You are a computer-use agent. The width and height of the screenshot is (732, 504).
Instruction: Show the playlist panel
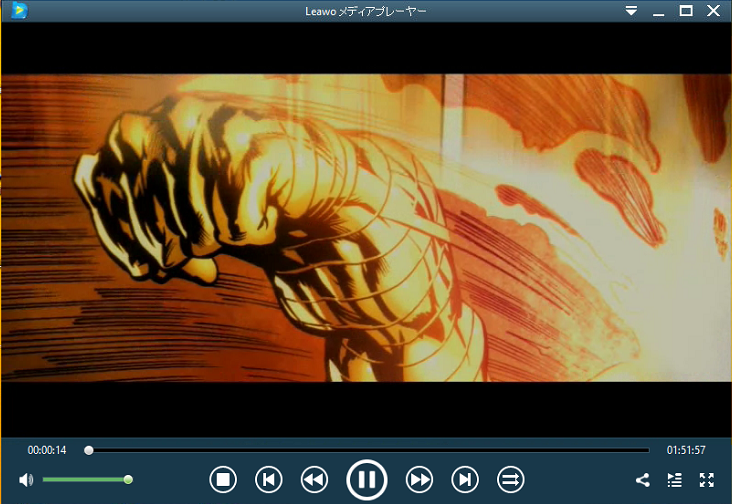[x=675, y=480]
